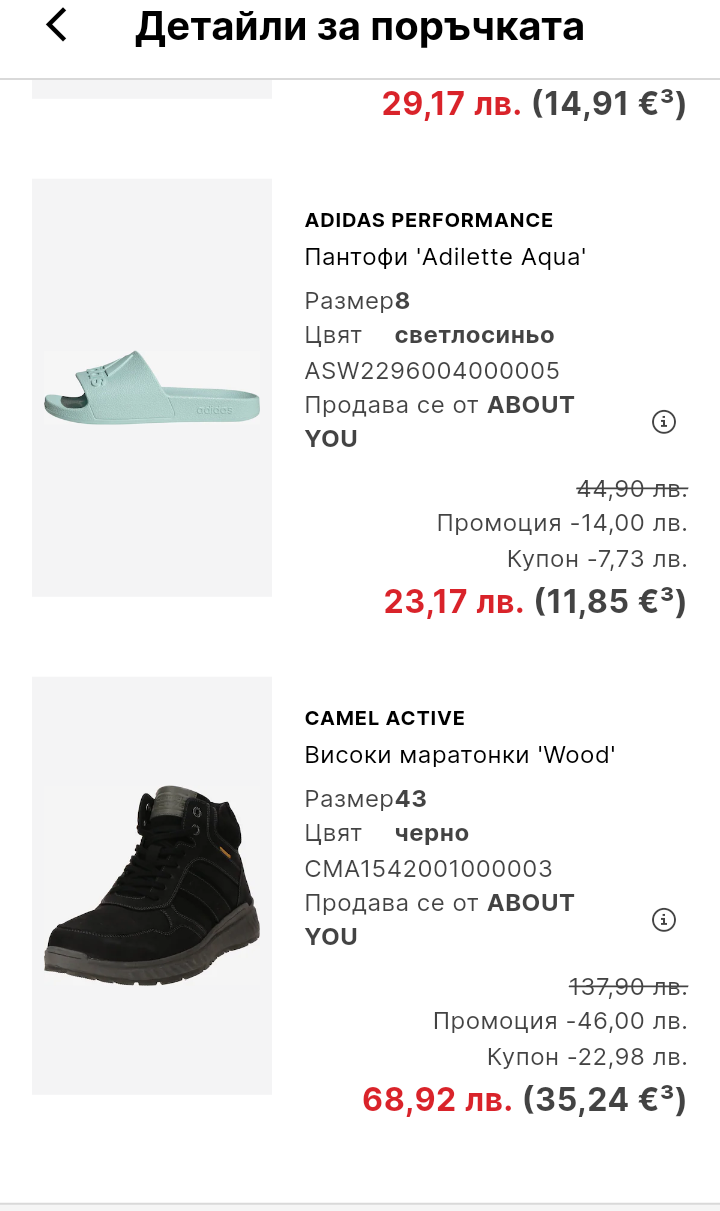720x1211 pixels.
Task: Open the Високи маратонки 'Wood' product title
Action: point(460,755)
